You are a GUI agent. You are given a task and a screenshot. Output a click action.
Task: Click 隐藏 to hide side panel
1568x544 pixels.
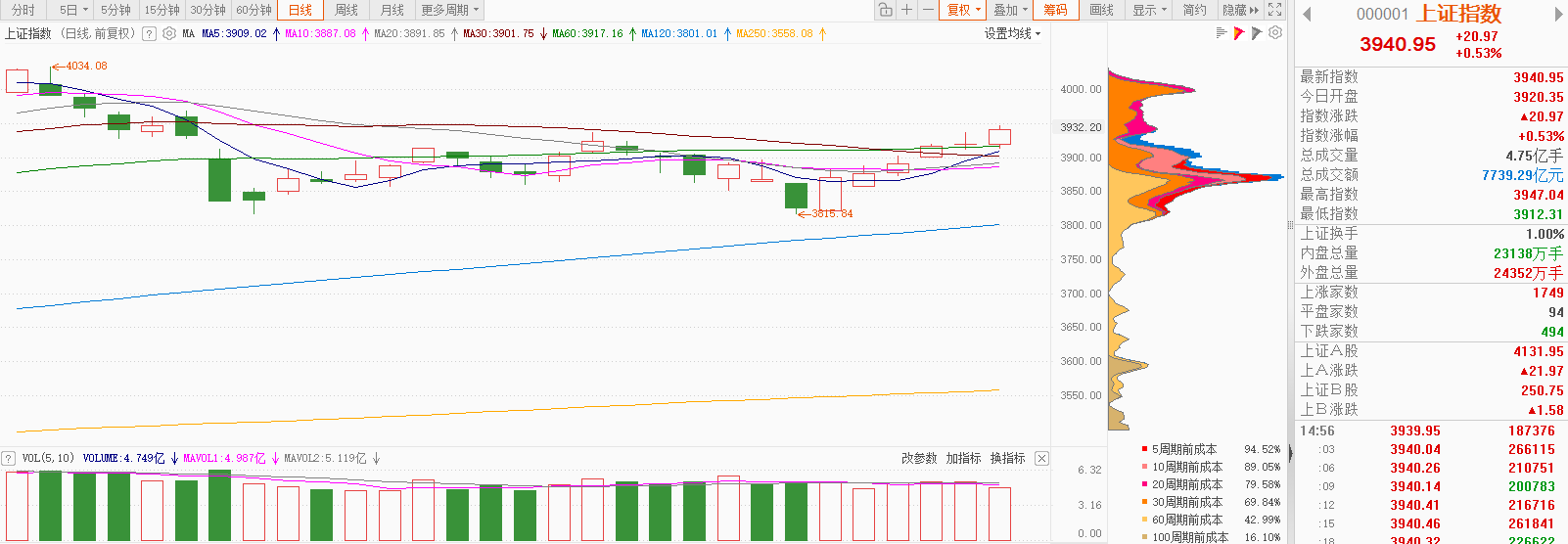(x=1240, y=10)
